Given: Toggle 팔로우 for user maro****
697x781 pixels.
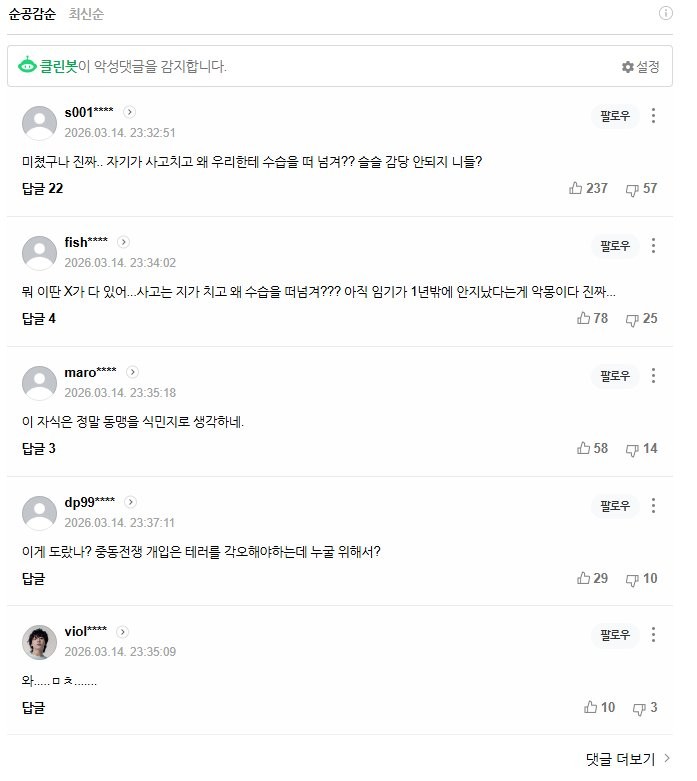Looking at the screenshot, I should tap(615, 375).
